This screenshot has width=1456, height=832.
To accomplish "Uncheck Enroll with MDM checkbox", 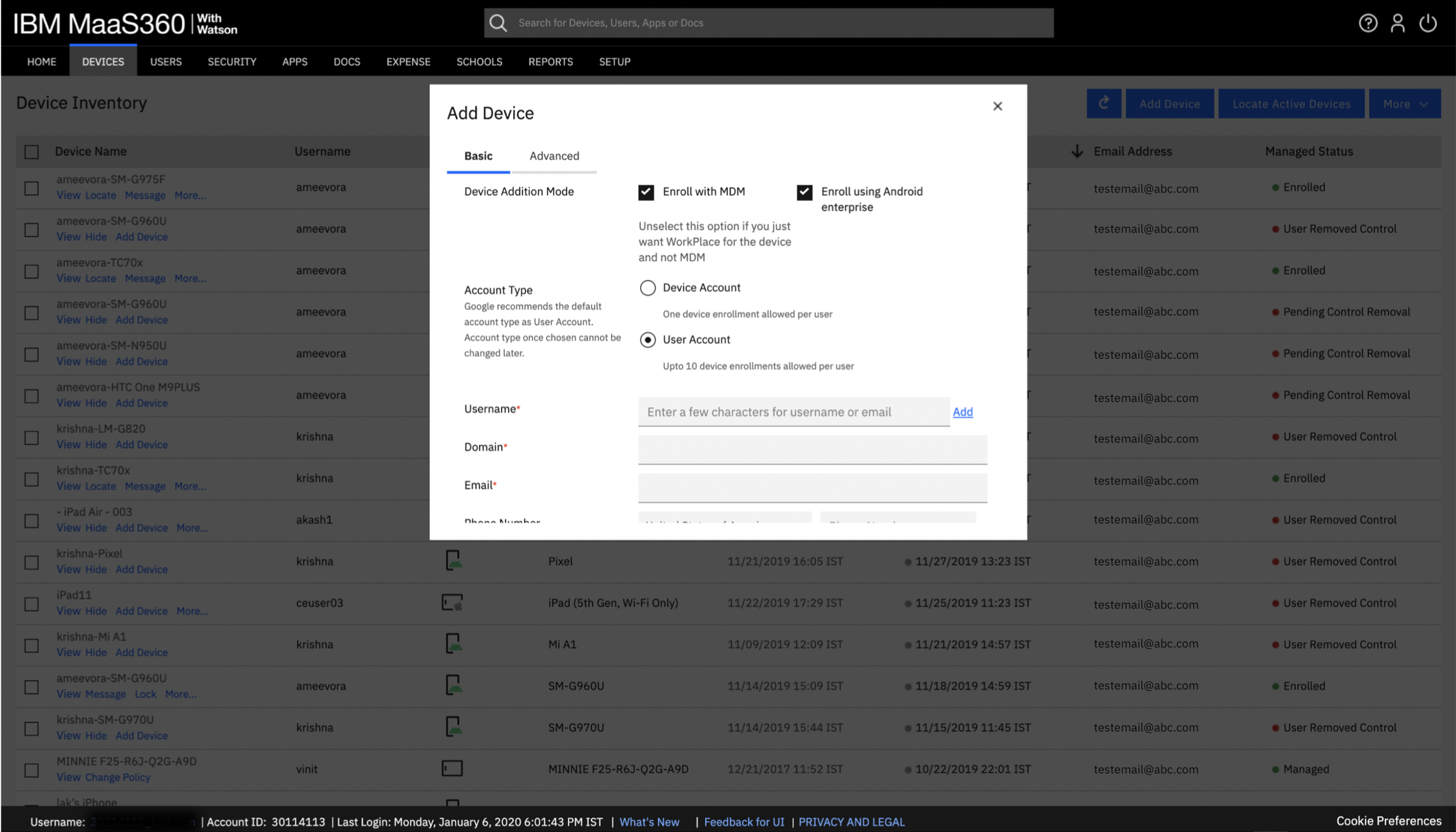I will 646,192.
